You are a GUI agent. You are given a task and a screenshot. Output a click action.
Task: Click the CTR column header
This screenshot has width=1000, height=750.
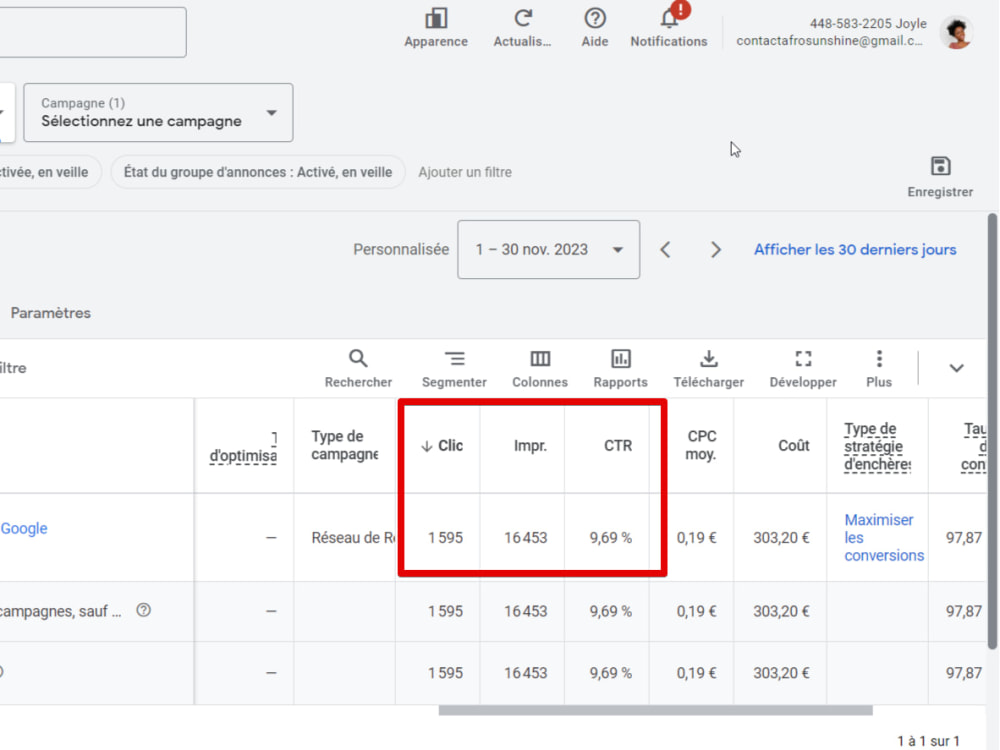(617, 446)
